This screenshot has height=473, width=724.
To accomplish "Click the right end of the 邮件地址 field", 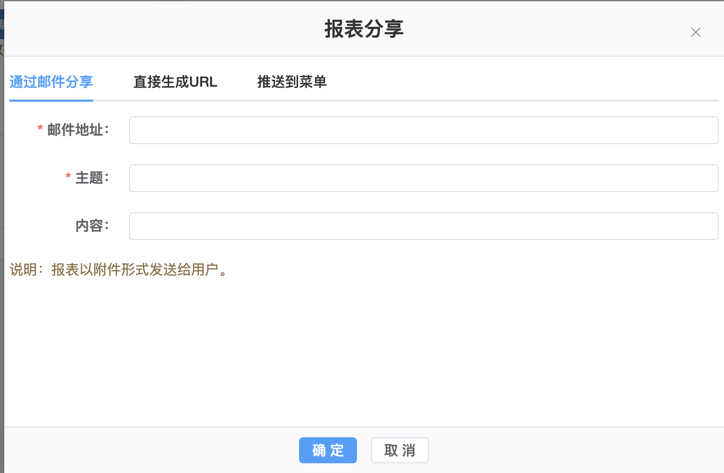I will (x=705, y=130).
